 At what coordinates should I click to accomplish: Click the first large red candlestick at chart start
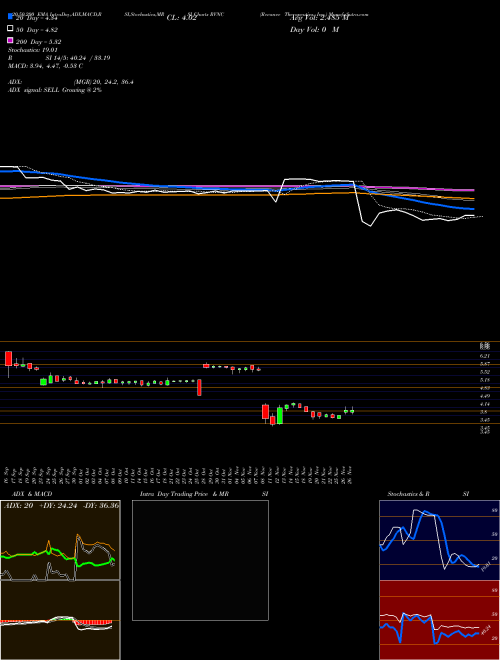tap(8, 359)
